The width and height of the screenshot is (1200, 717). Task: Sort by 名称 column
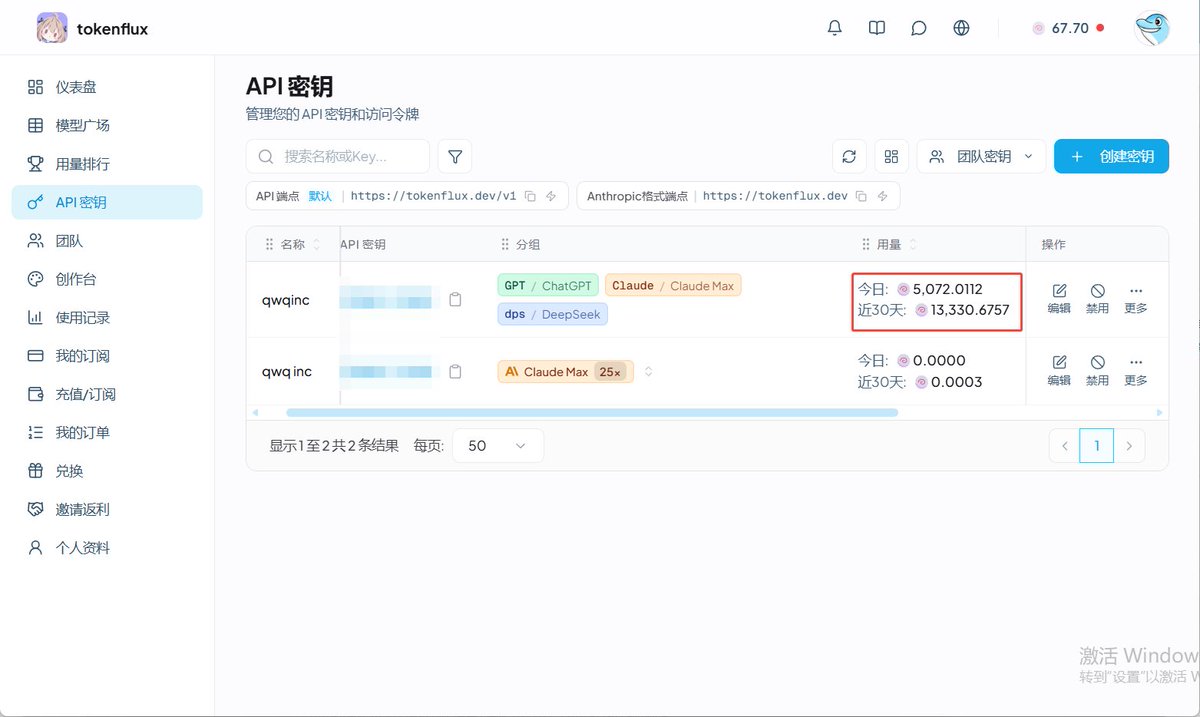(317, 244)
